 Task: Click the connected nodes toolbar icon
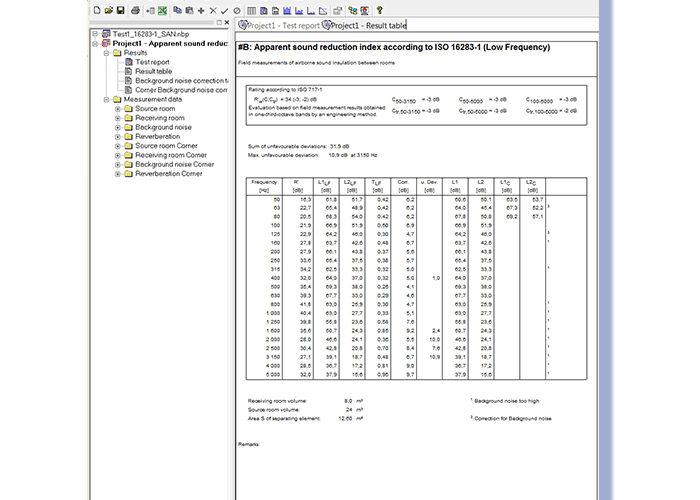(353, 11)
